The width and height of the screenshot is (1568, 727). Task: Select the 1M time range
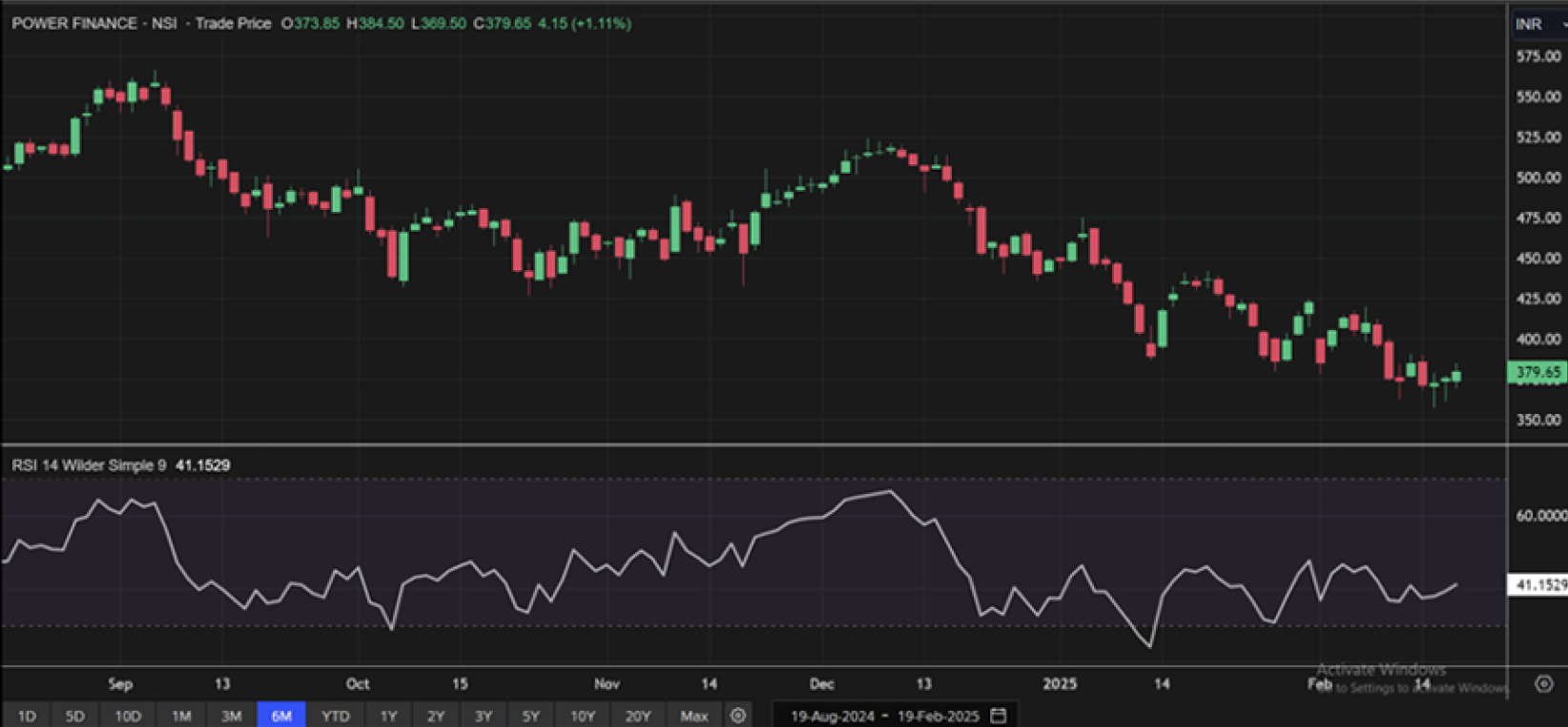pyautogui.click(x=181, y=716)
